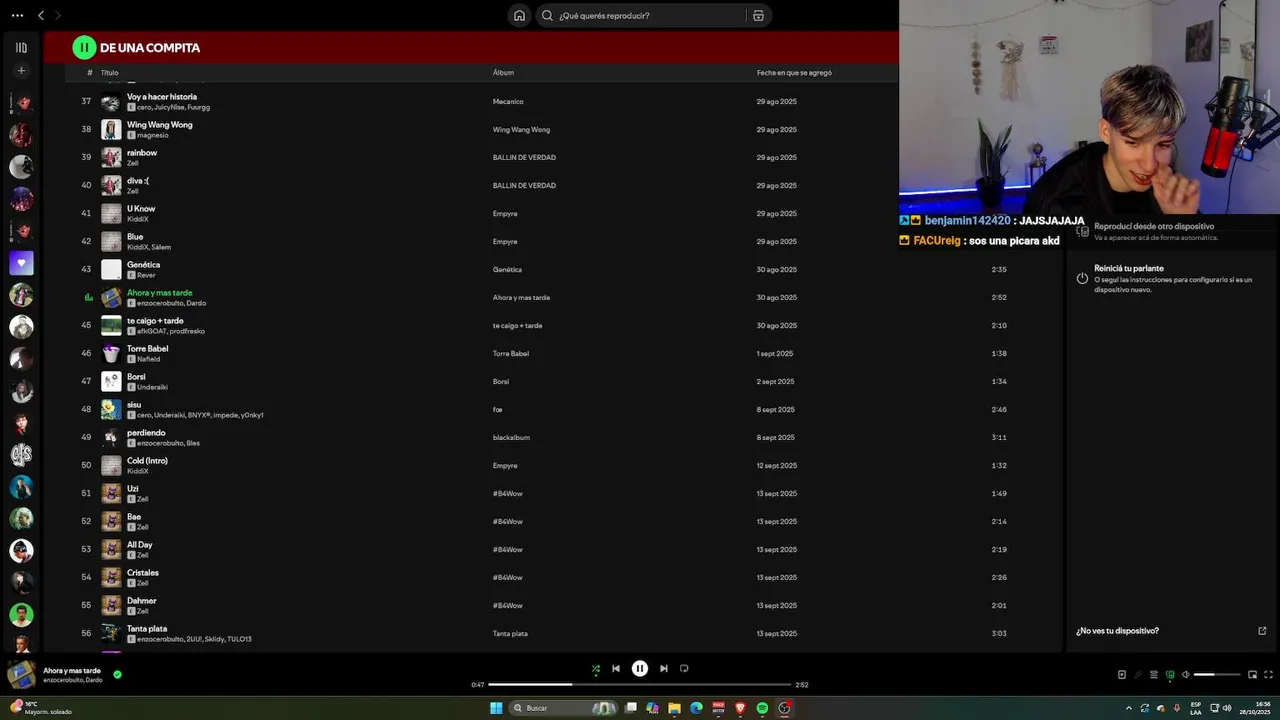Toggle the green liked checkmark on the current song

click(x=117, y=675)
